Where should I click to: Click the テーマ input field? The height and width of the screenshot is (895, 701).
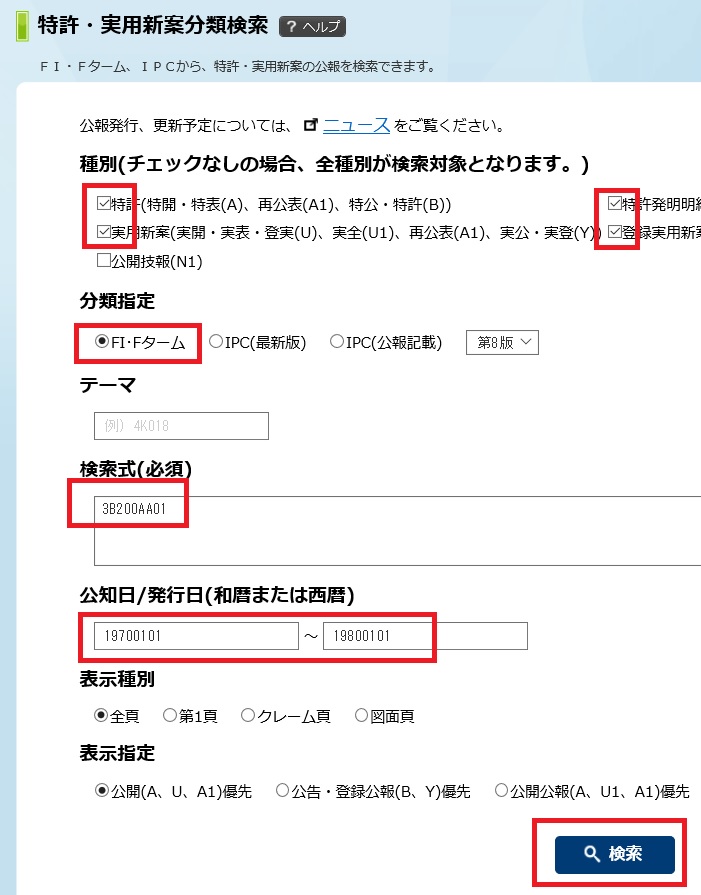tap(181, 426)
